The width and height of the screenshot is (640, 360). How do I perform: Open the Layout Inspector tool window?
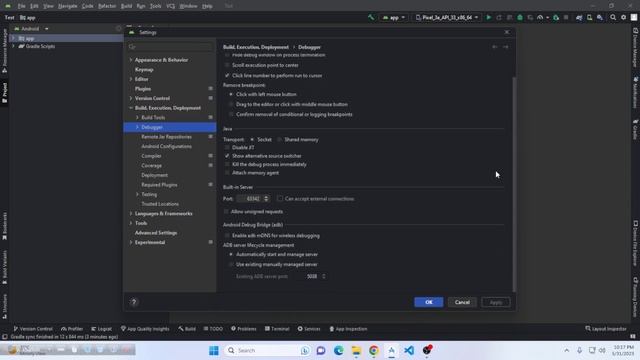[x=606, y=329]
